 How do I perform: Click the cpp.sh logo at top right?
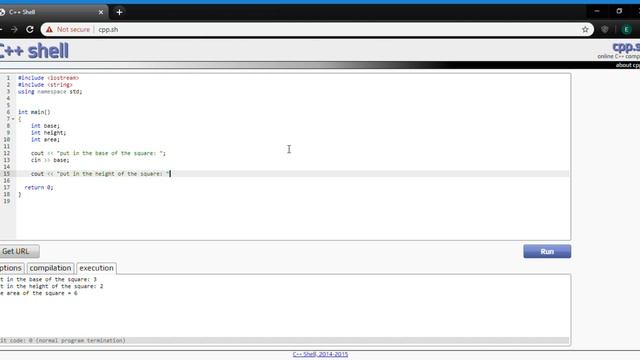[x=626, y=47]
